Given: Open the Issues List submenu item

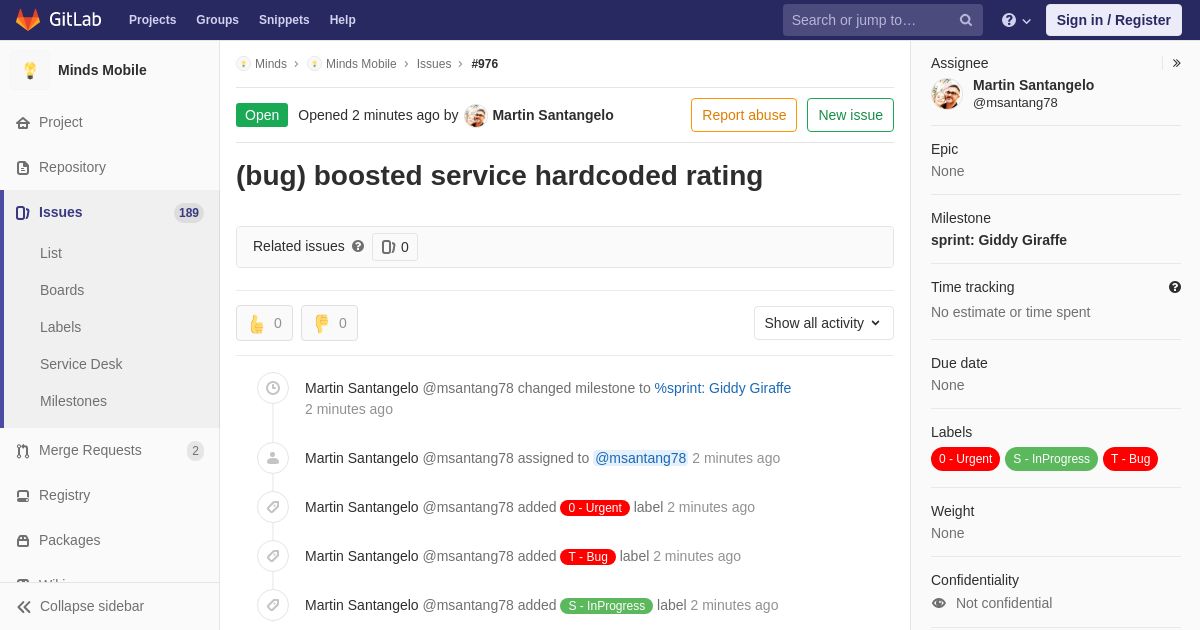Looking at the screenshot, I should coord(51,253).
